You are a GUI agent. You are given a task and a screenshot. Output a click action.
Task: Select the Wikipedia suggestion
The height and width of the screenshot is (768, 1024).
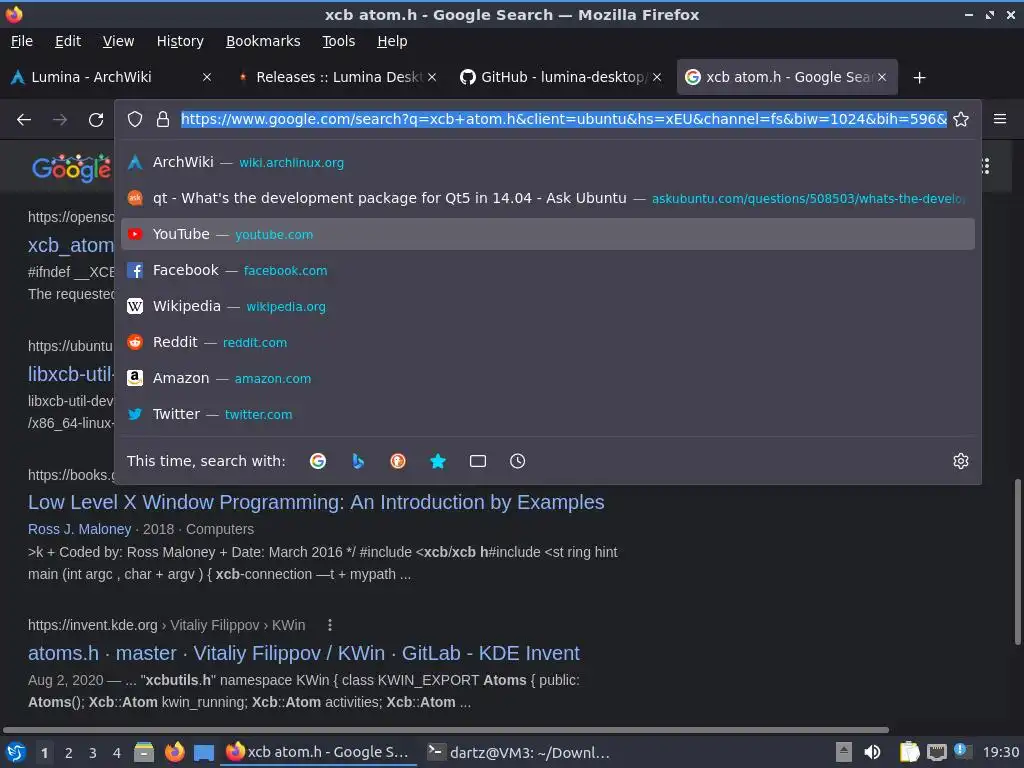[547, 306]
